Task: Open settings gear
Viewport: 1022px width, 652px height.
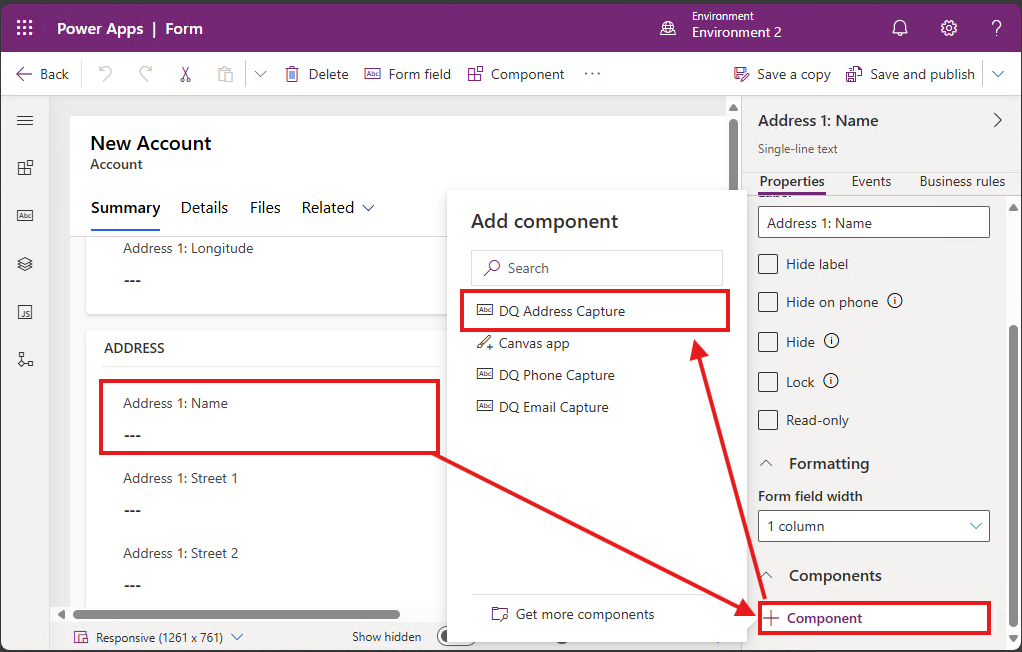Action: [948, 28]
